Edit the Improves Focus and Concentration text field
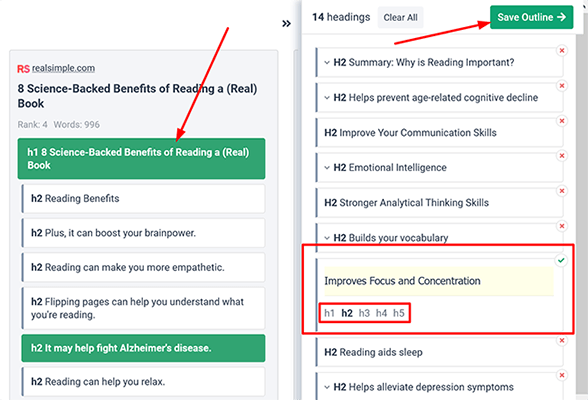Viewport: 588px width, 400px height. pos(439,281)
